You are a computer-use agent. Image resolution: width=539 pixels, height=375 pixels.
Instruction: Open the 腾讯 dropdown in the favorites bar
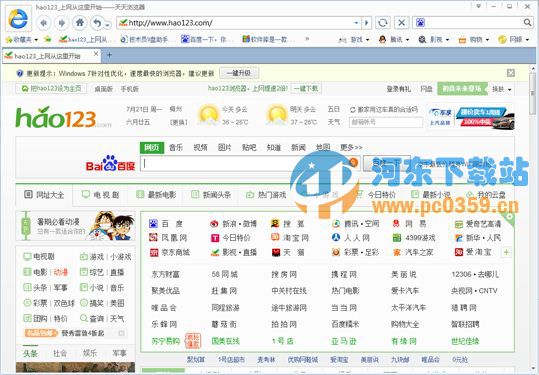tap(394, 40)
